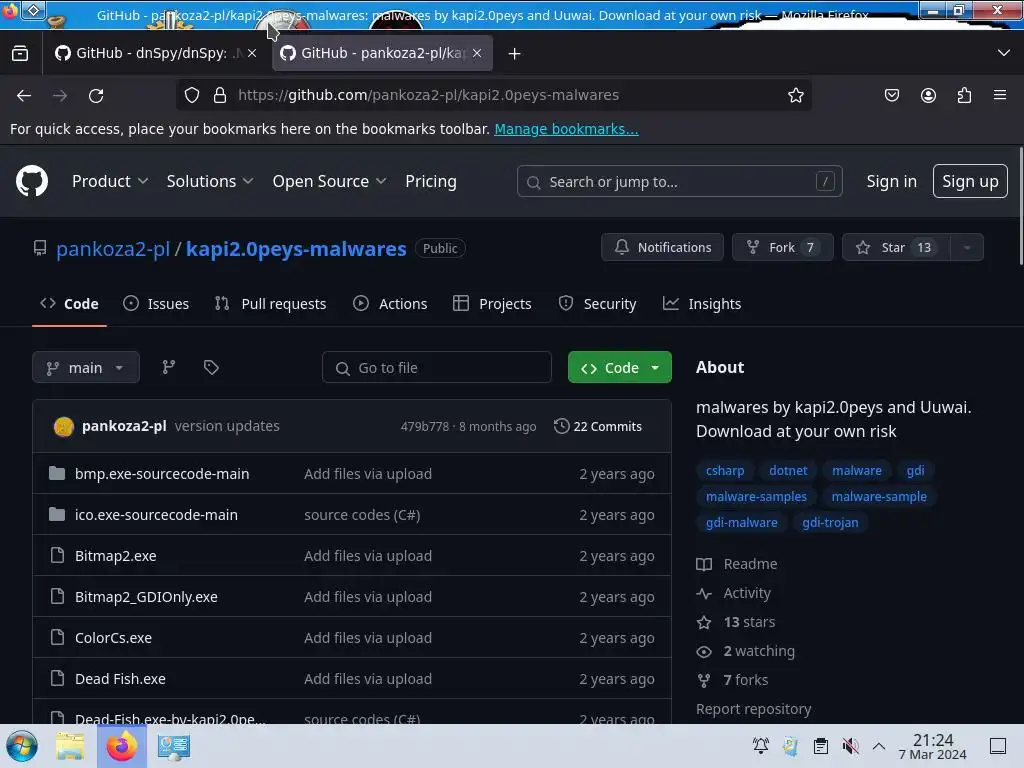Click the Firefox taskbar icon
1024x768 pixels.
tap(121, 746)
